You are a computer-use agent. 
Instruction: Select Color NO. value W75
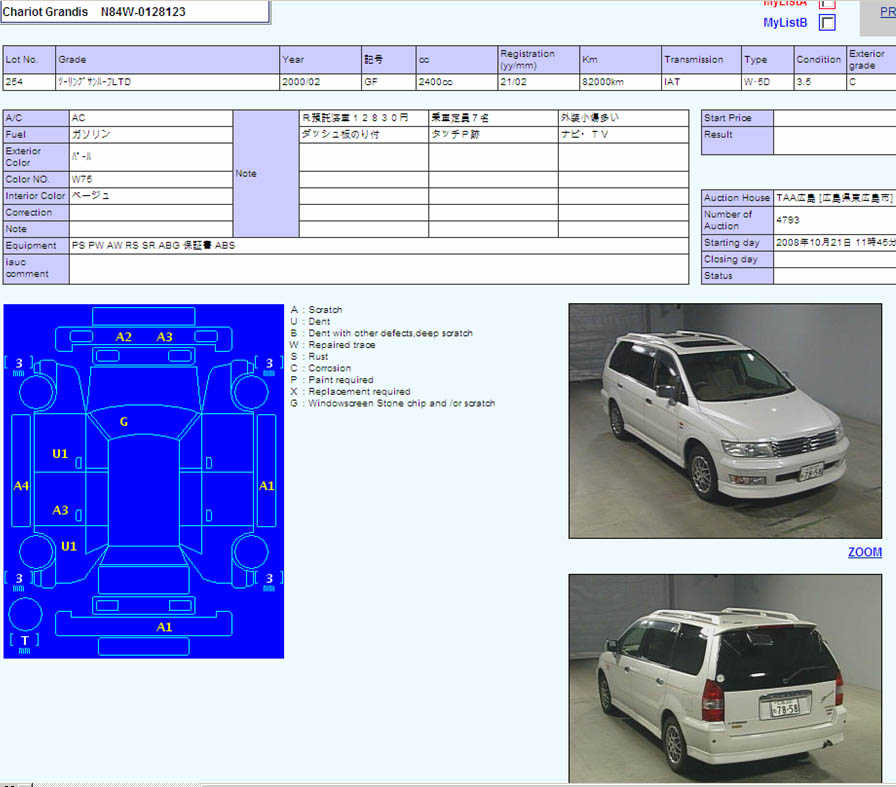pyautogui.click(x=151, y=179)
